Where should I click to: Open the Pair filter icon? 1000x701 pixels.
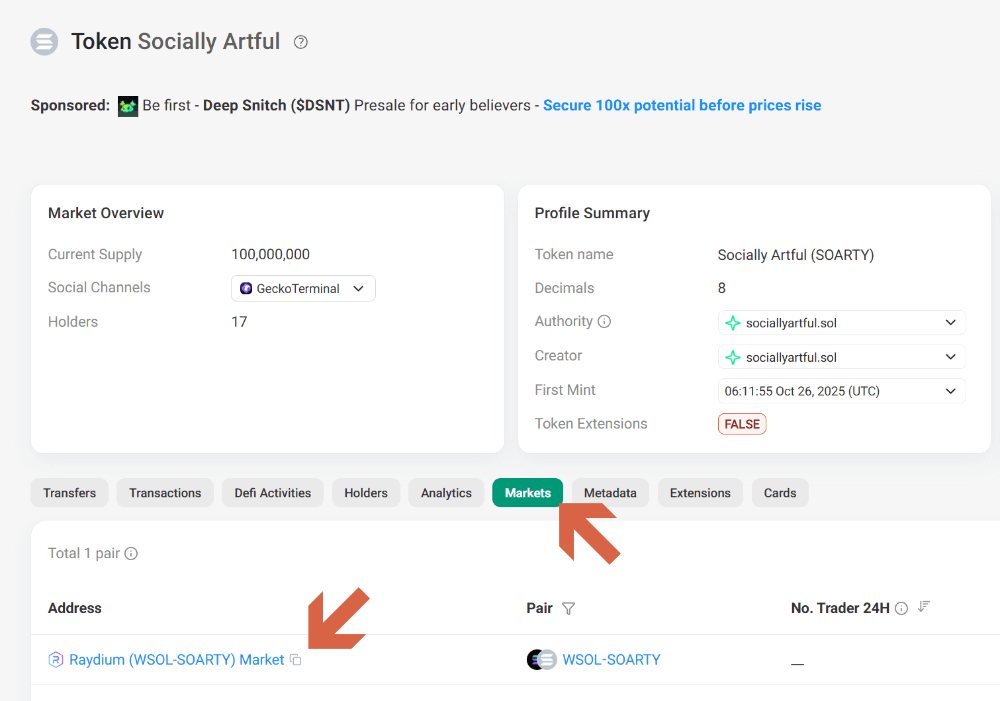[x=569, y=608]
